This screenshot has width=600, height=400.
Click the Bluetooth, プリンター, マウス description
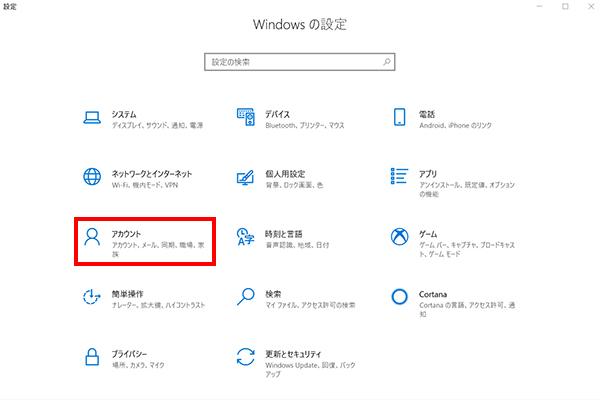pyautogui.click(x=305, y=126)
